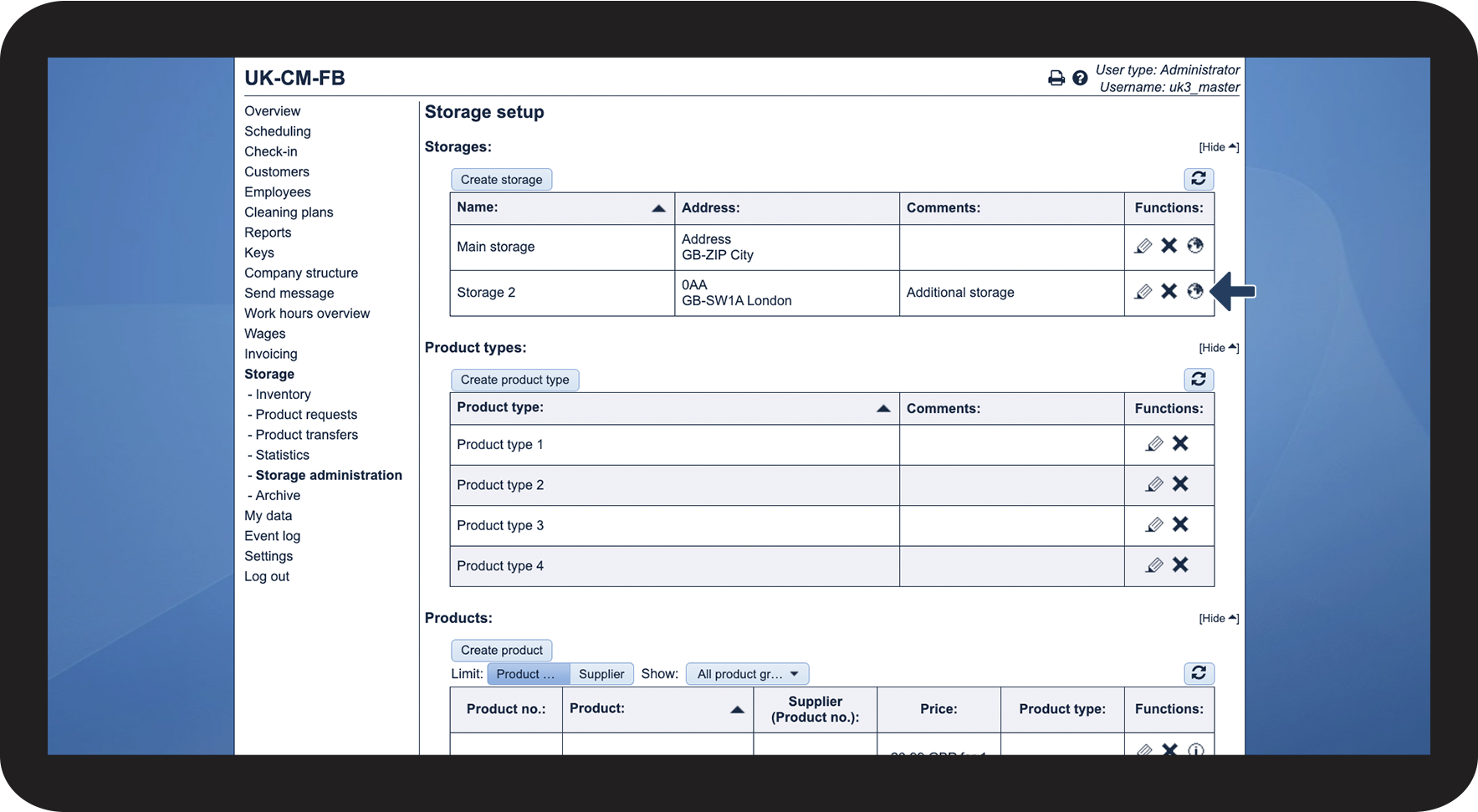Sort storages by Name column arrow

tap(658, 208)
